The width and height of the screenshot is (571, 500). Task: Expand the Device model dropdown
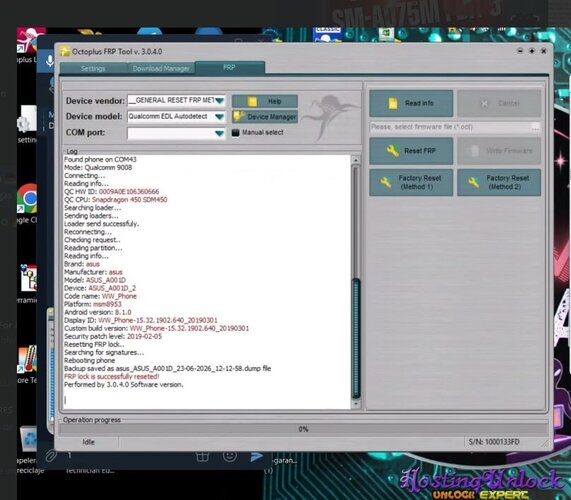219,117
